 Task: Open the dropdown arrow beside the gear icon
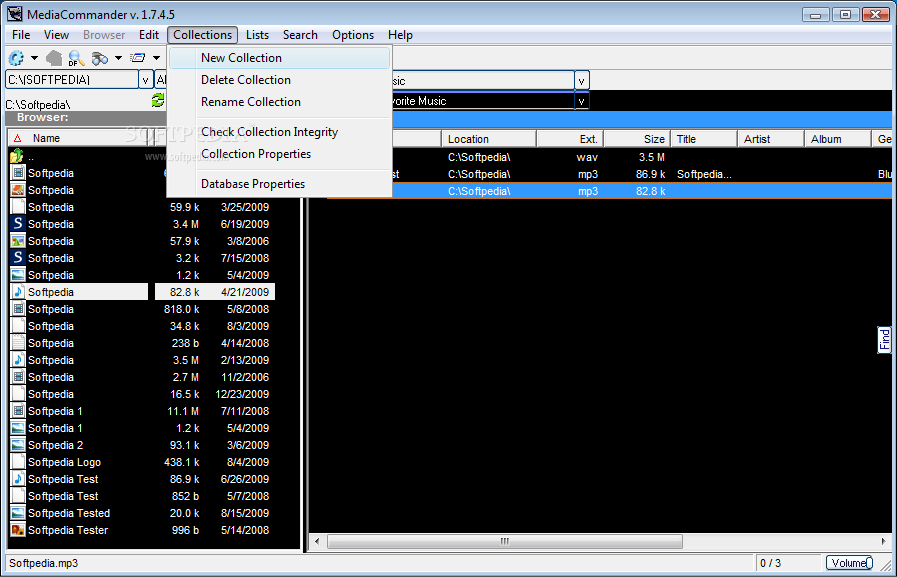[34, 58]
